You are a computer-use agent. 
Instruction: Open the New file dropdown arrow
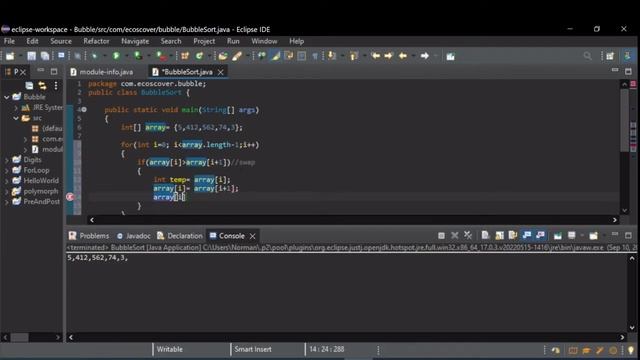[x=20, y=56]
